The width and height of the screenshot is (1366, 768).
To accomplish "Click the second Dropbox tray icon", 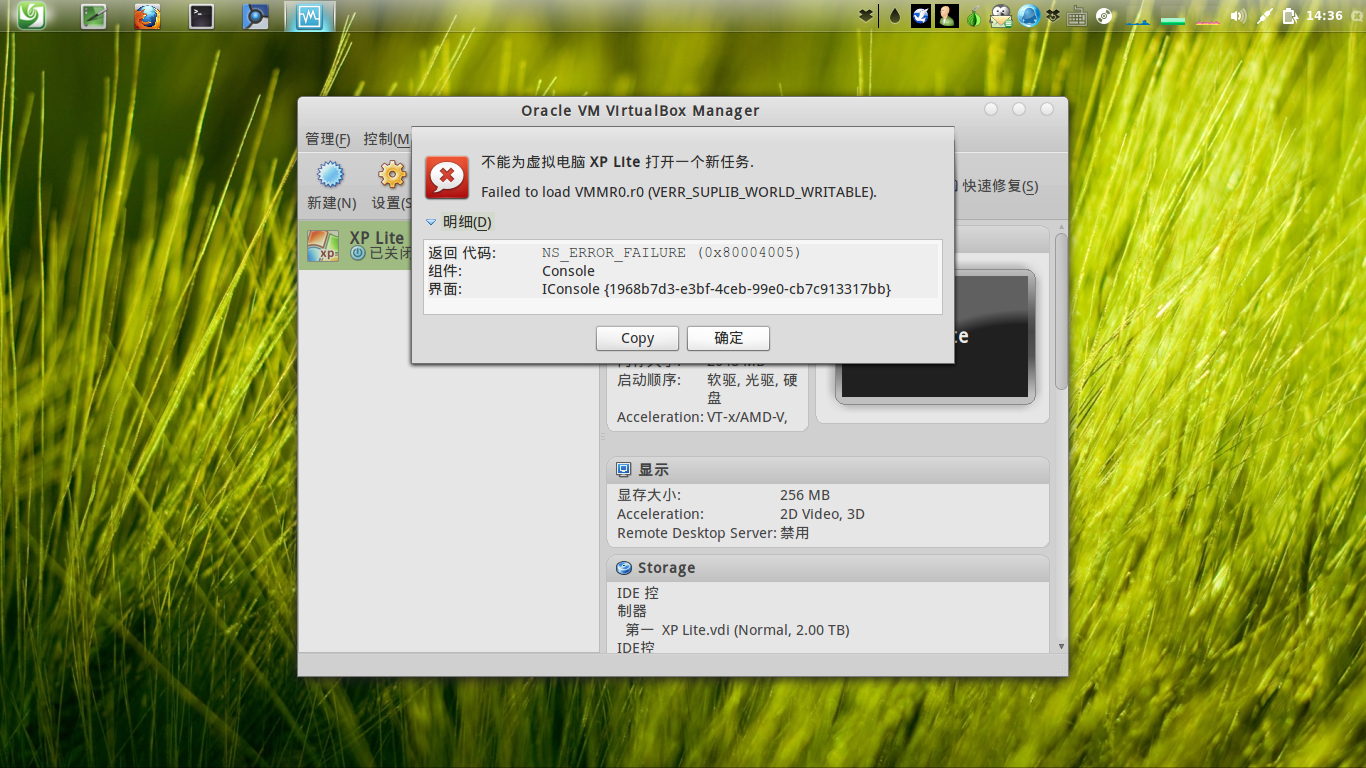I will pos(1054,16).
